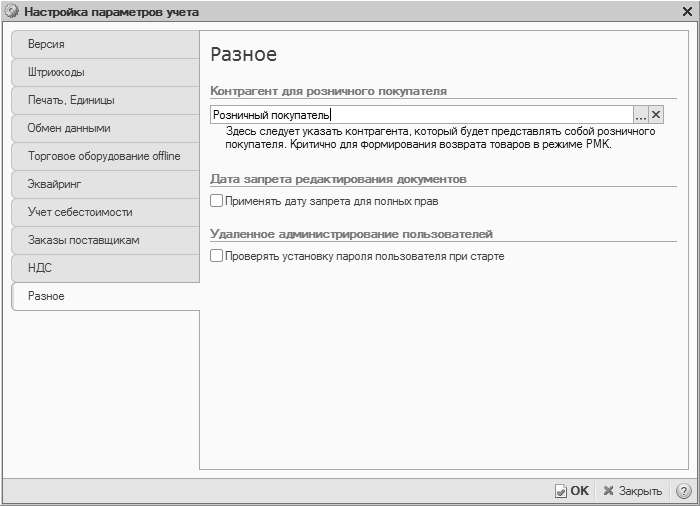700x506 pixels.
Task: Select the Печать, Единицы tab
Action: click(105, 100)
